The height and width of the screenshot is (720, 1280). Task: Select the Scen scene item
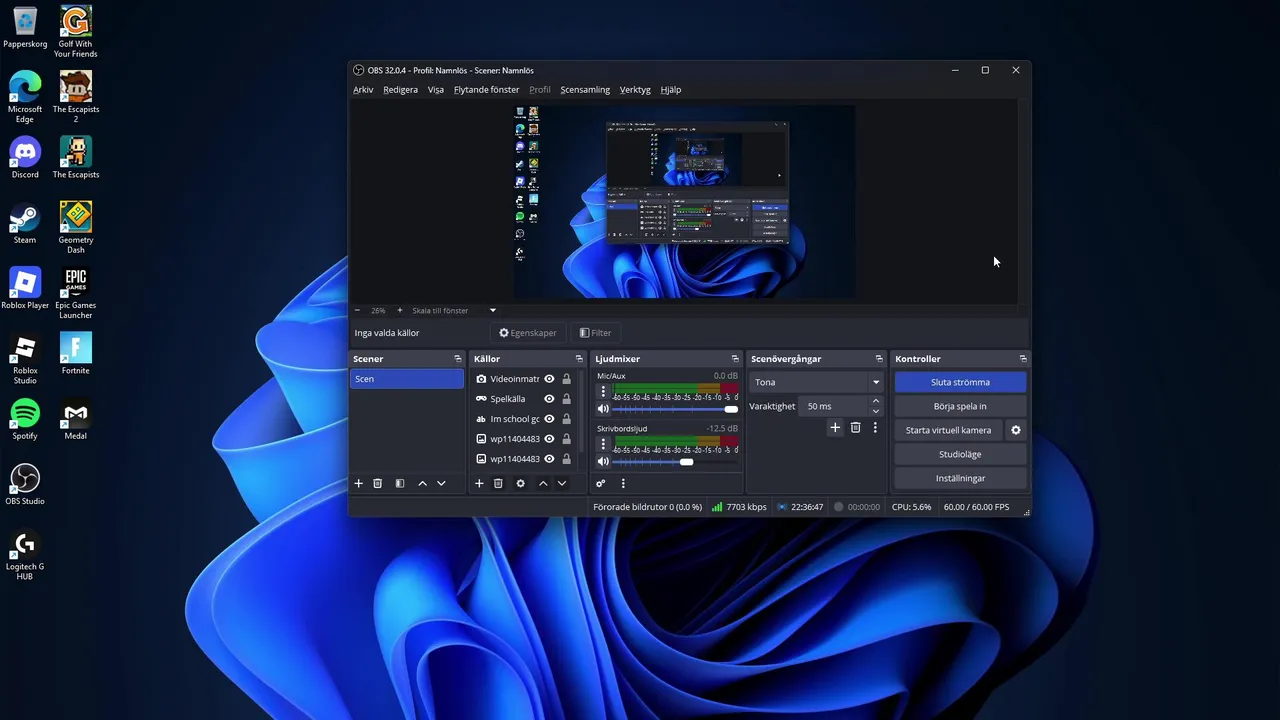(407, 379)
